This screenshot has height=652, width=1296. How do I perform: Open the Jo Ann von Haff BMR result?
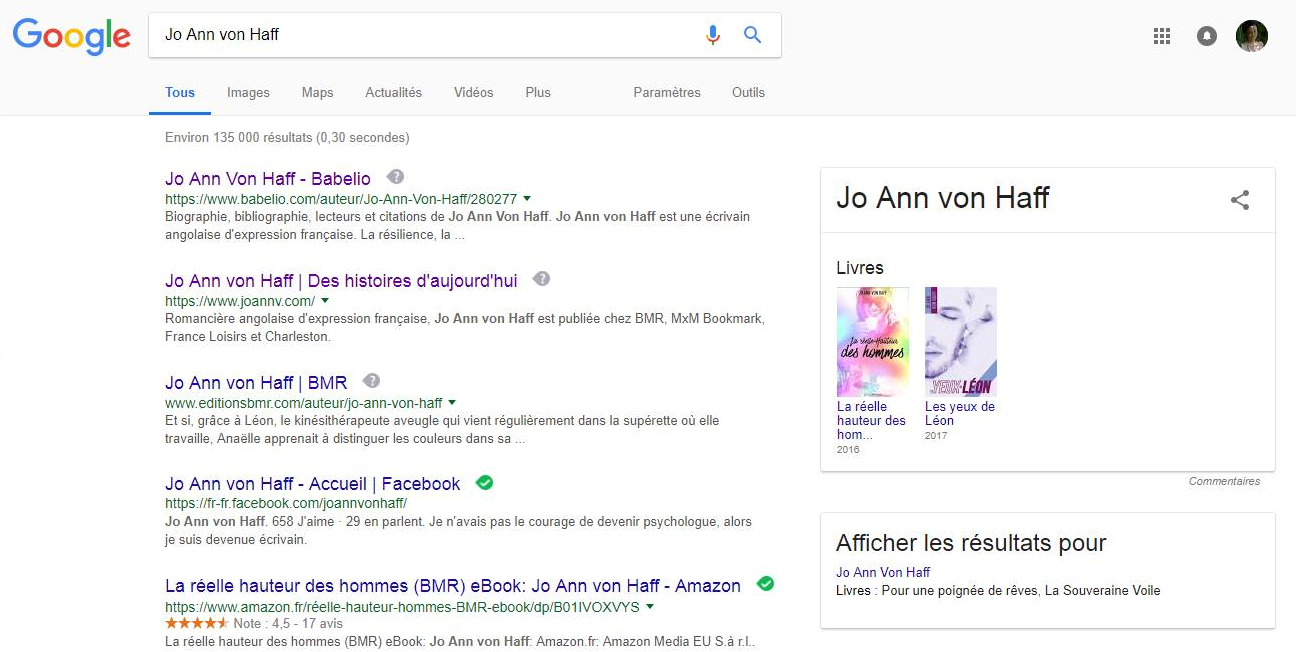click(x=256, y=382)
